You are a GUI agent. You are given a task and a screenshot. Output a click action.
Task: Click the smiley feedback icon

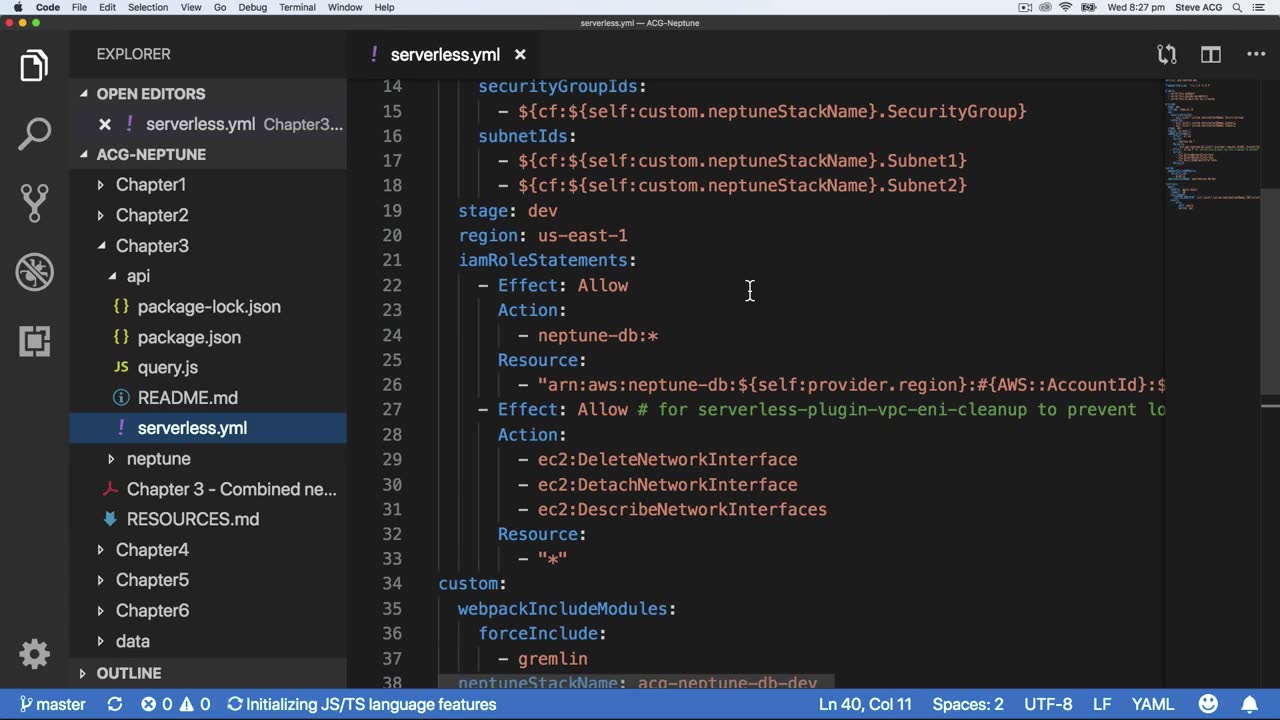pos(1208,704)
